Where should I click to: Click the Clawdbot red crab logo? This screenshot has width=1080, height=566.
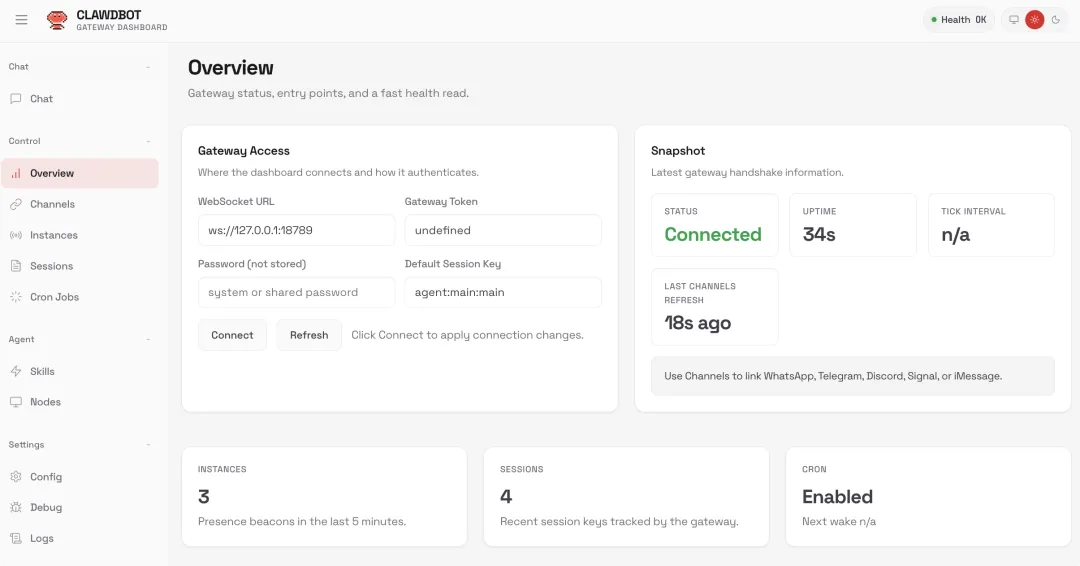tap(58, 20)
